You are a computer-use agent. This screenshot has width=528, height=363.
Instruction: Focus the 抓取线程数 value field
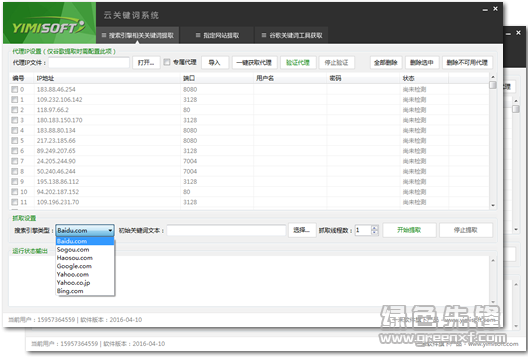tap(363, 230)
